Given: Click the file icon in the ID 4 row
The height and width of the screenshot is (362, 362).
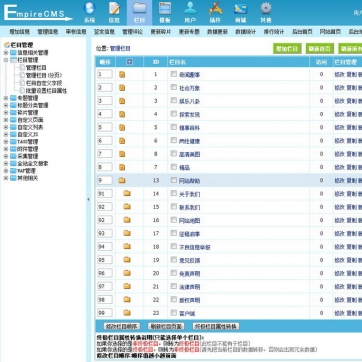Looking at the screenshot, I should coord(122,114).
